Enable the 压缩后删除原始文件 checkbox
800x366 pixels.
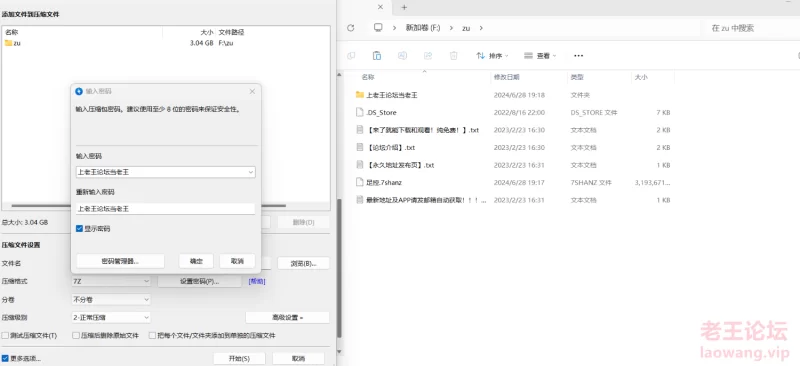(x=76, y=336)
